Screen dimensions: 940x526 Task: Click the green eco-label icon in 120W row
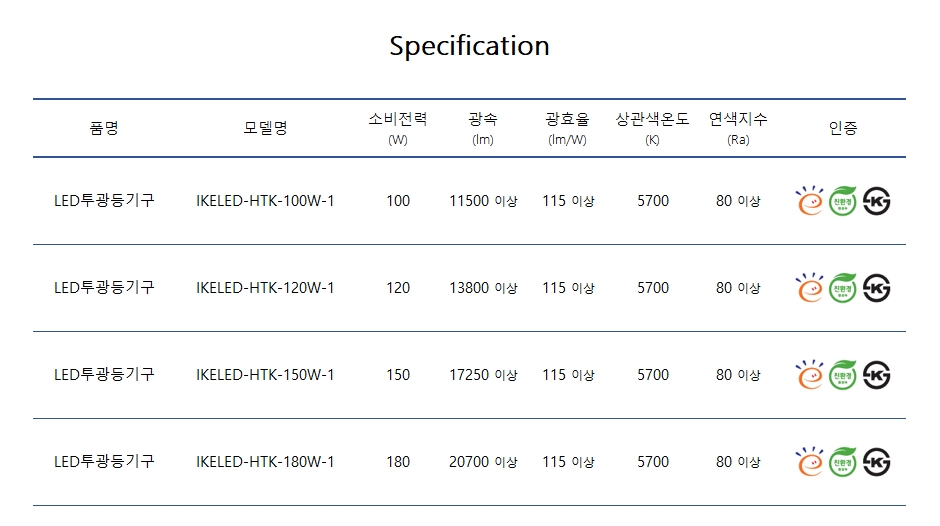coord(843,288)
